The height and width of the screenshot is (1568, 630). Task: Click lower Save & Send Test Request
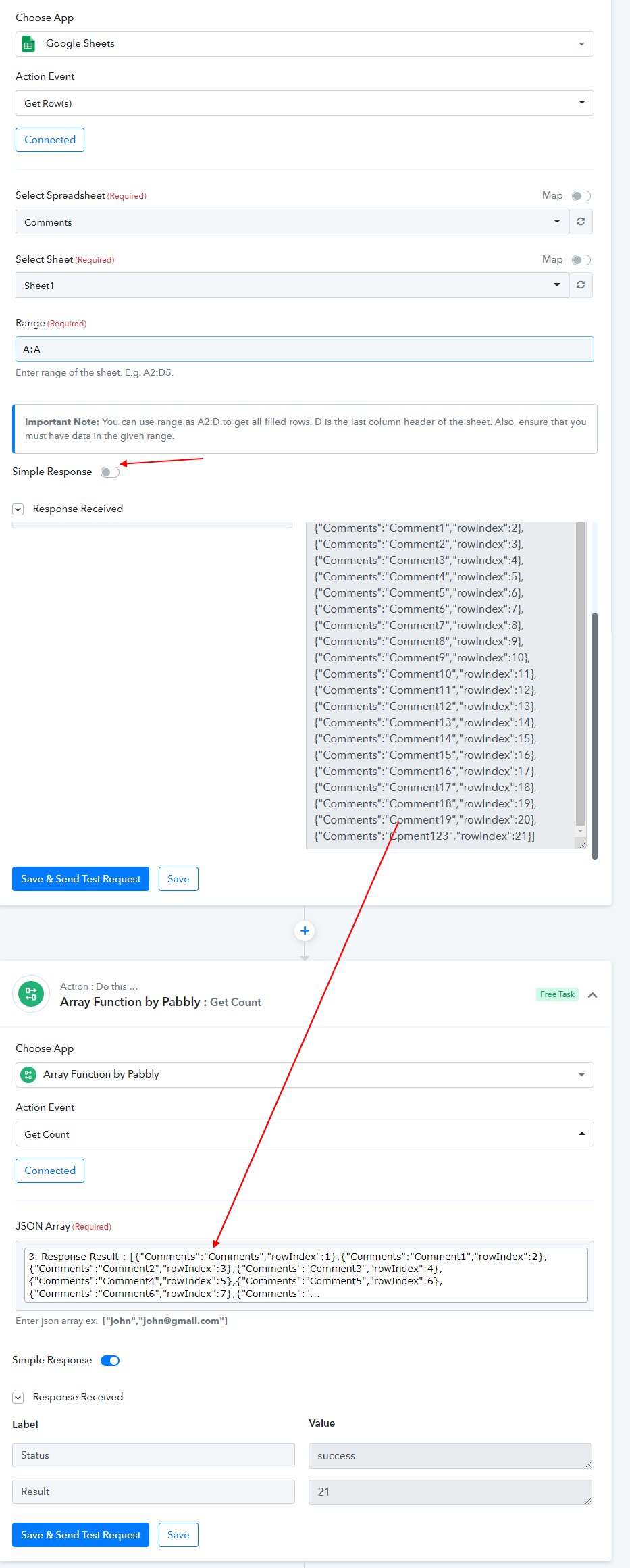80,1535
